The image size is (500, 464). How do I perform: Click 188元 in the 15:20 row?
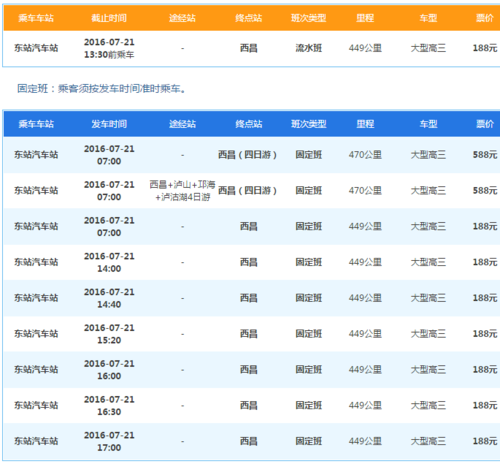pyautogui.click(x=485, y=334)
